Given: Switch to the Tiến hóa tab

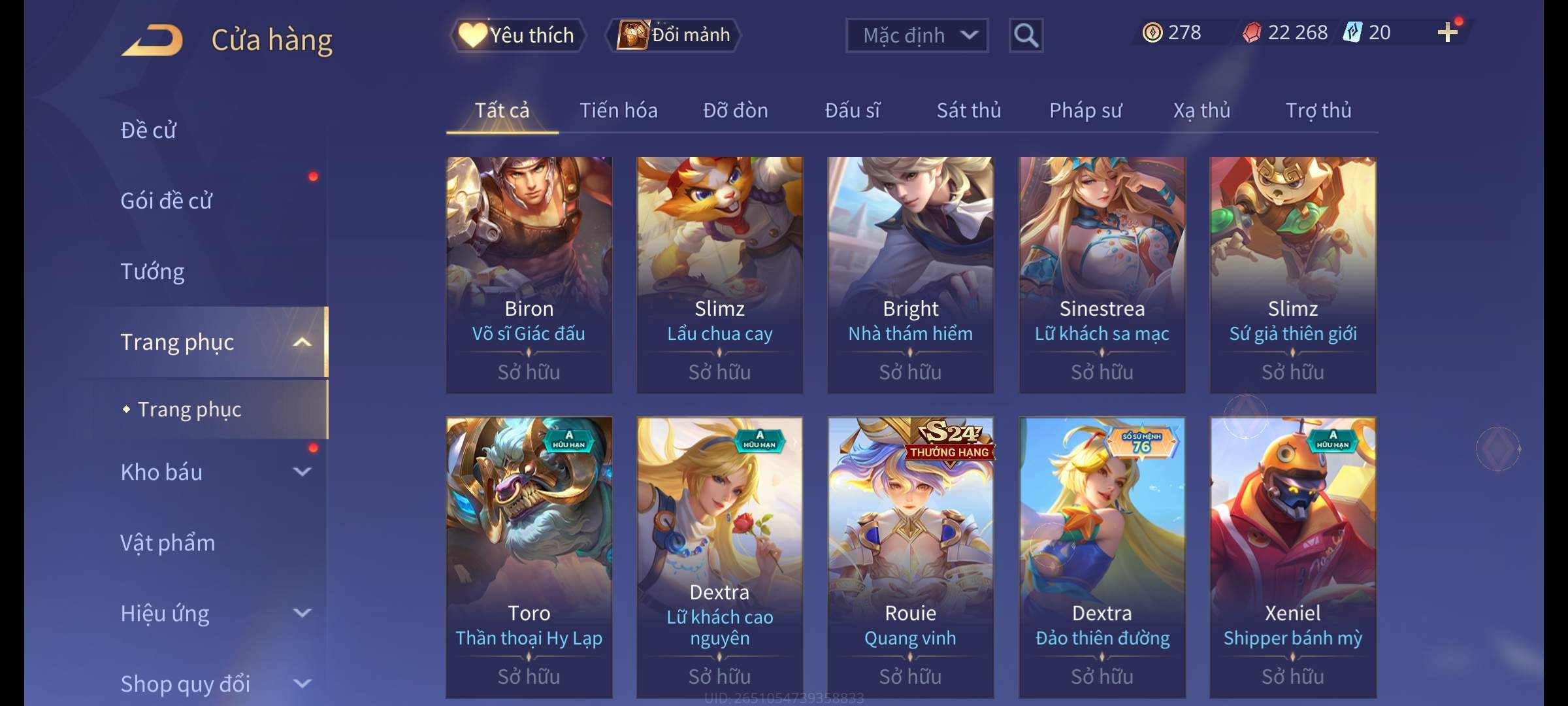Looking at the screenshot, I should (x=619, y=110).
